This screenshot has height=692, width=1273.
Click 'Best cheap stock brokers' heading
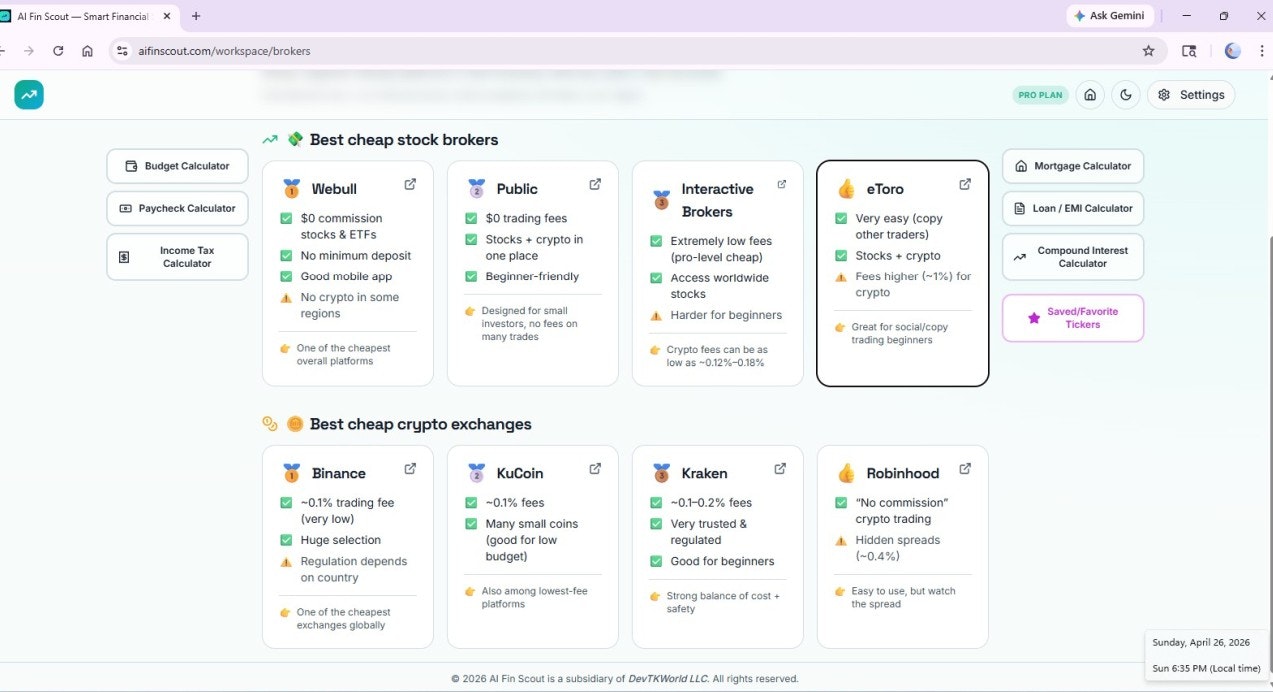[404, 140]
